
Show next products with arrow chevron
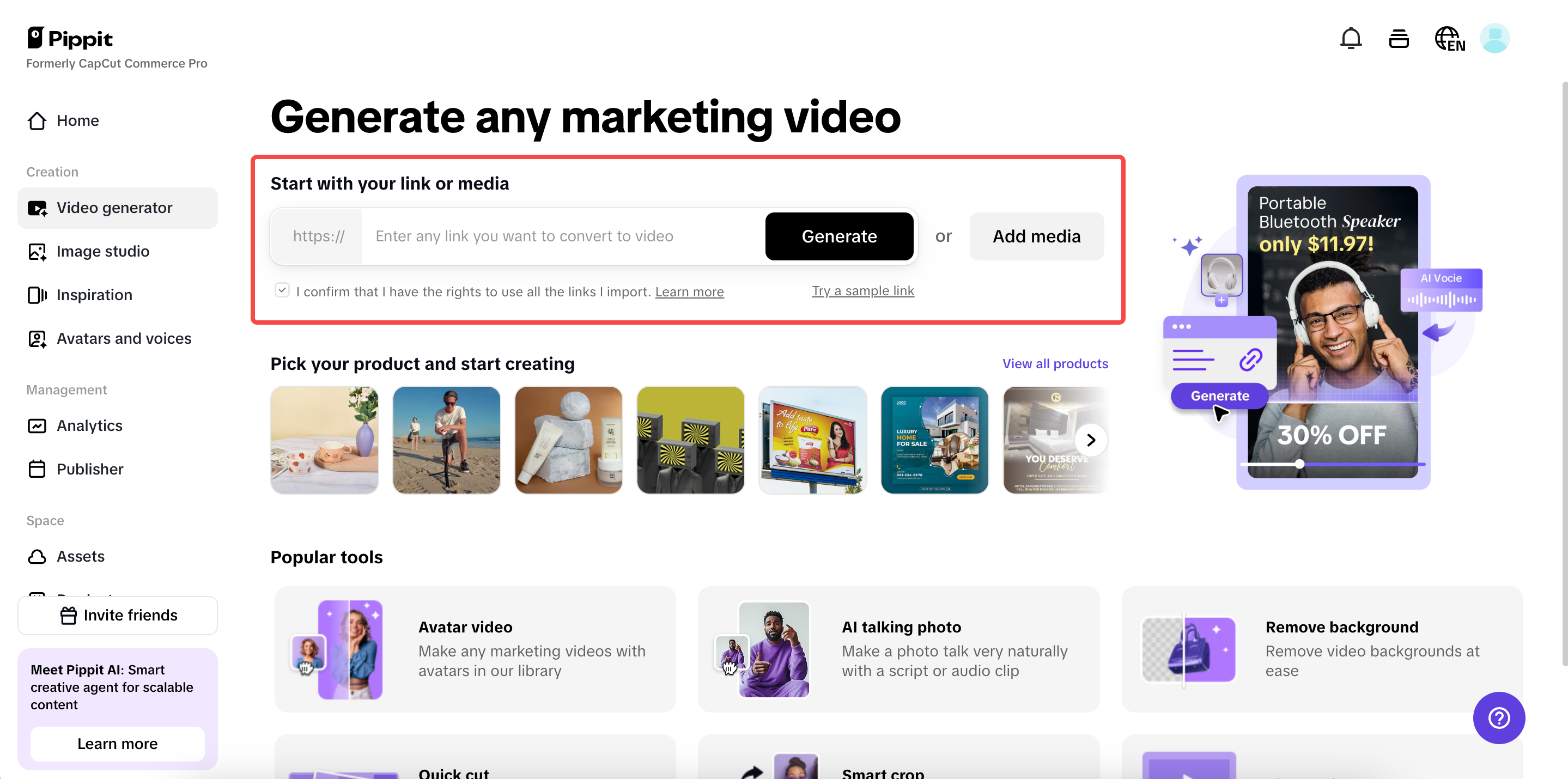point(1090,440)
